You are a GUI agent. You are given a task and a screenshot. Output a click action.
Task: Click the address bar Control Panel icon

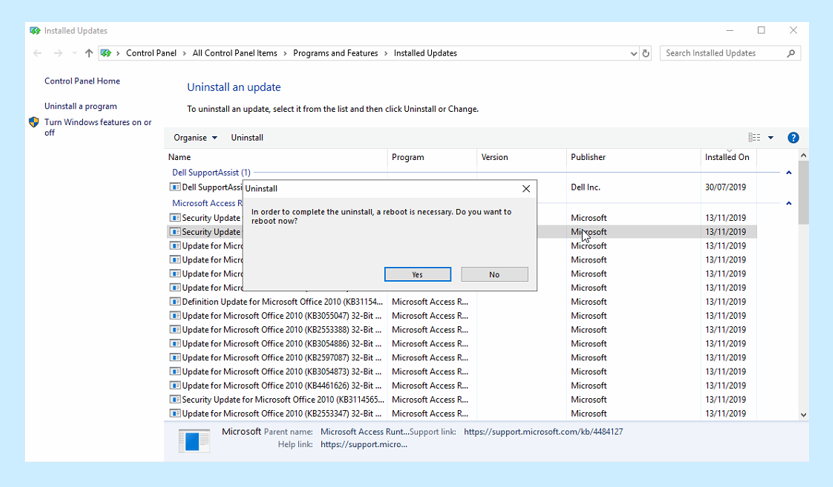(106, 53)
